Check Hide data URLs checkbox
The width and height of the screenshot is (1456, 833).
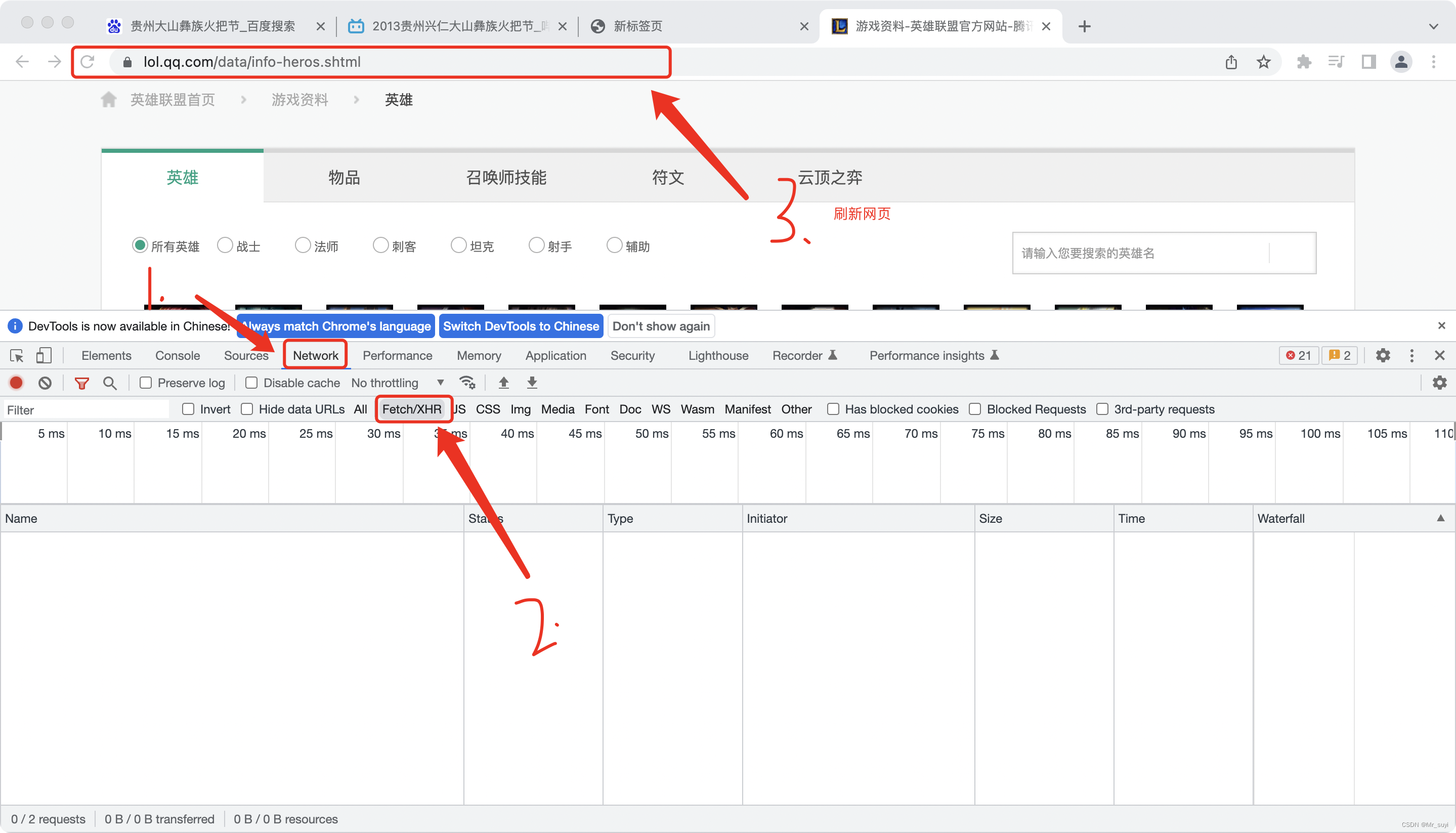pyautogui.click(x=246, y=409)
